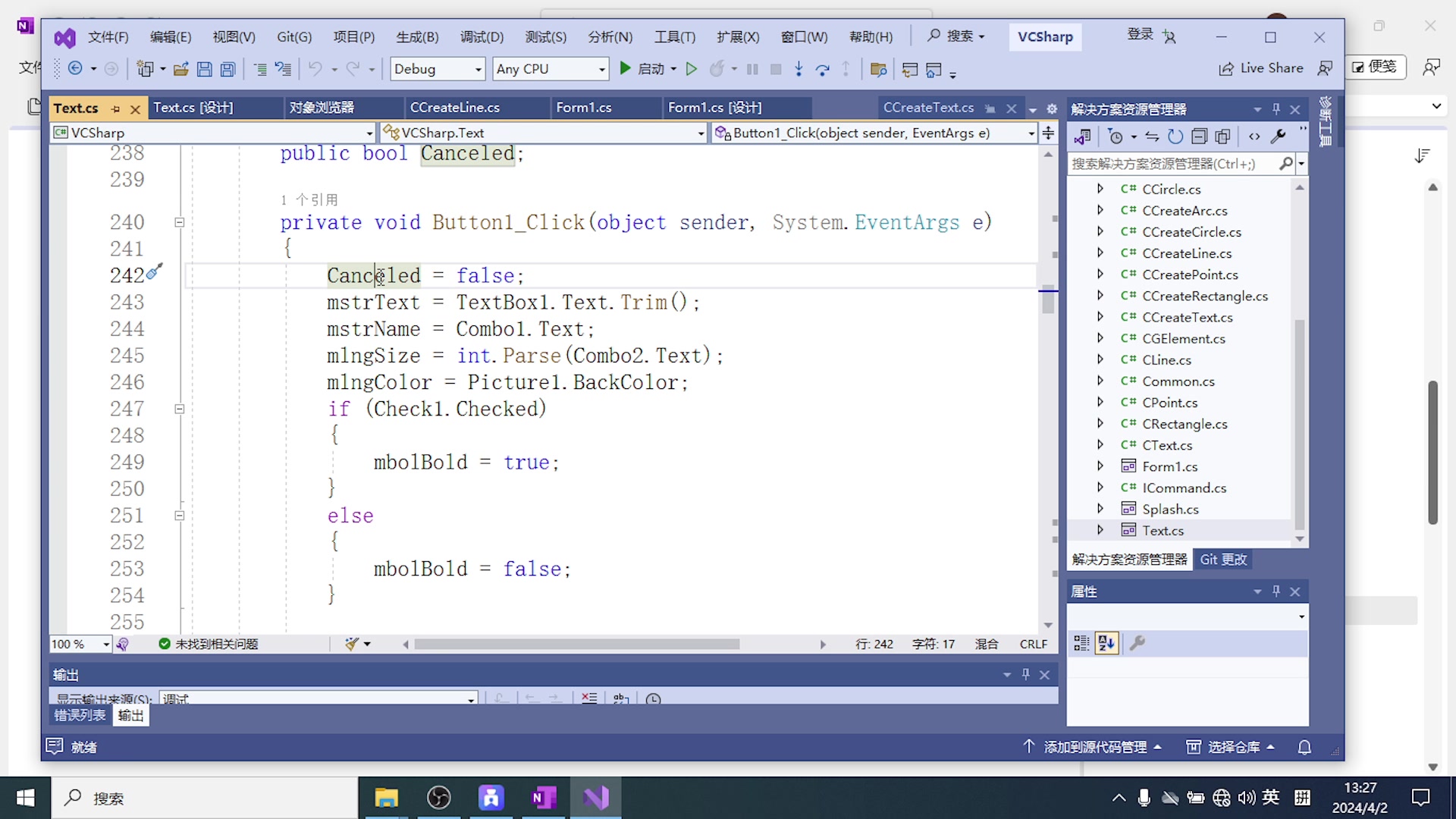
Task: Collapse All items in Solution Explorer
Action: coord(1199,136)
